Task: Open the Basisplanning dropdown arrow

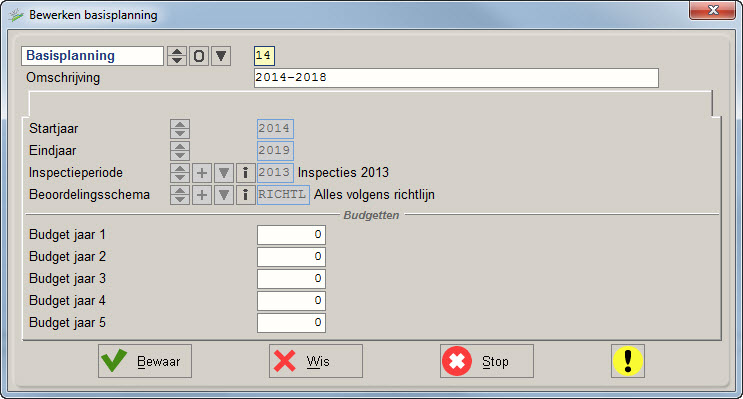Action: (221, 56)
